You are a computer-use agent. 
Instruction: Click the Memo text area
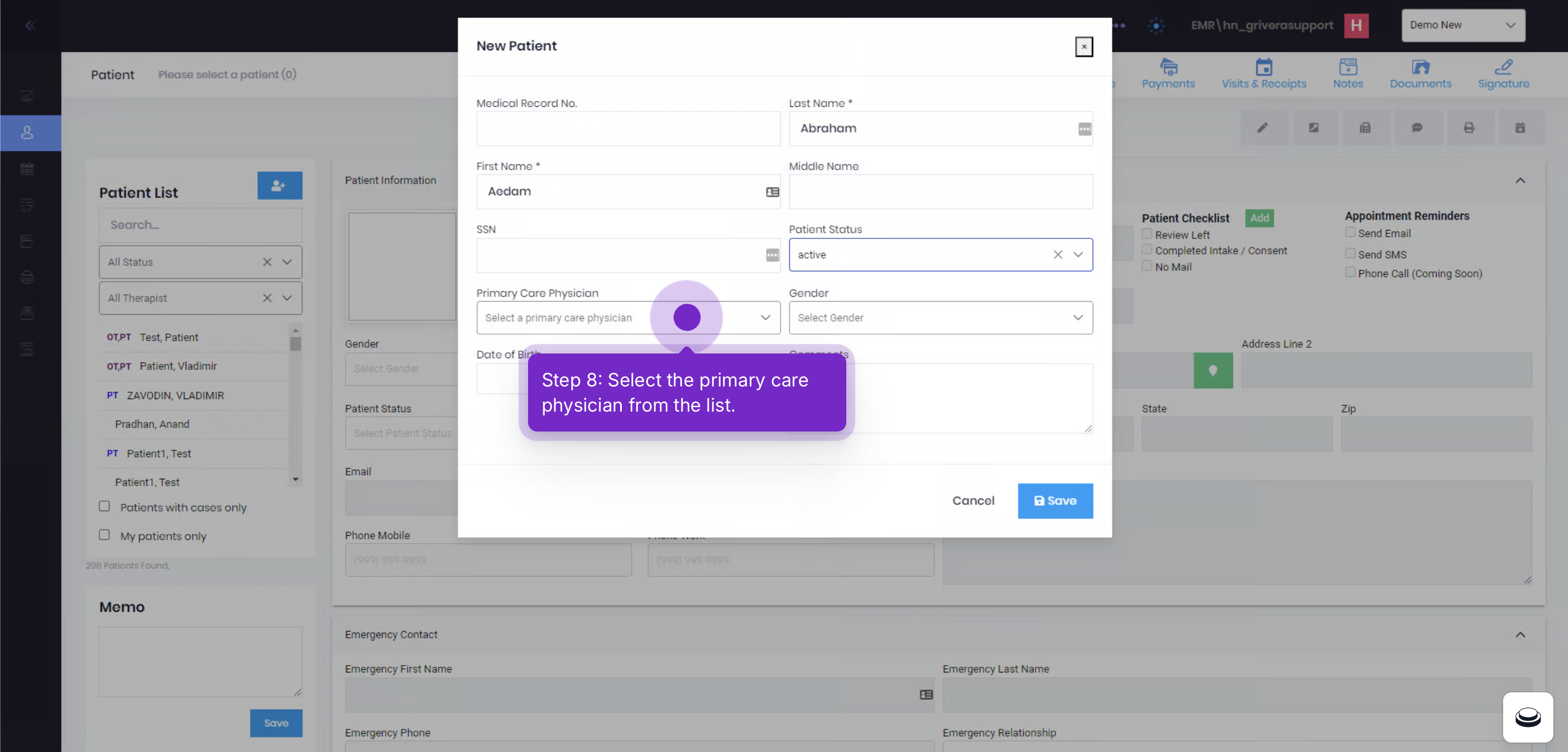pyautogui.click(x=200, y=662)
